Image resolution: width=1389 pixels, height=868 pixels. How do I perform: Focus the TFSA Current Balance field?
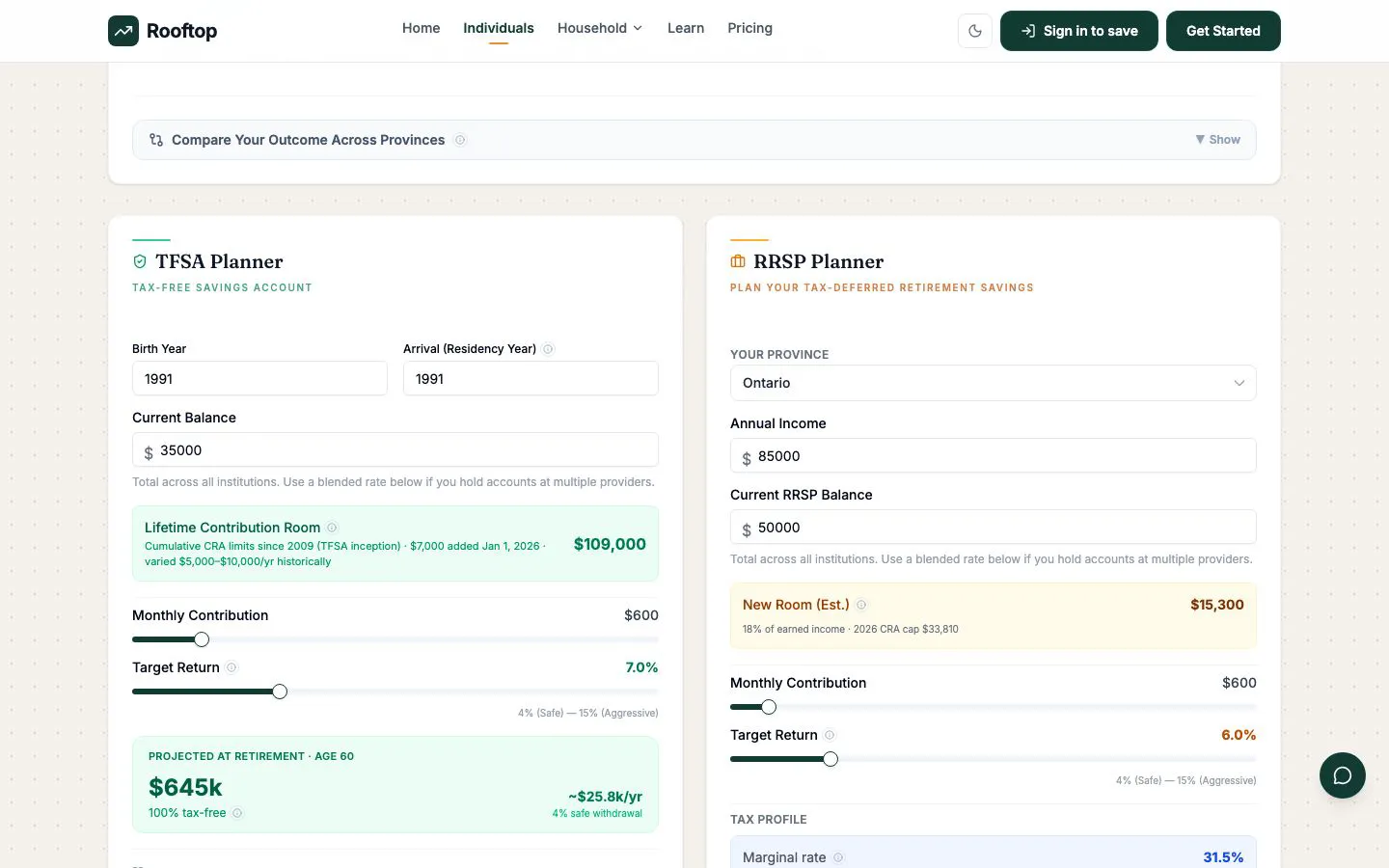(395, 450)
